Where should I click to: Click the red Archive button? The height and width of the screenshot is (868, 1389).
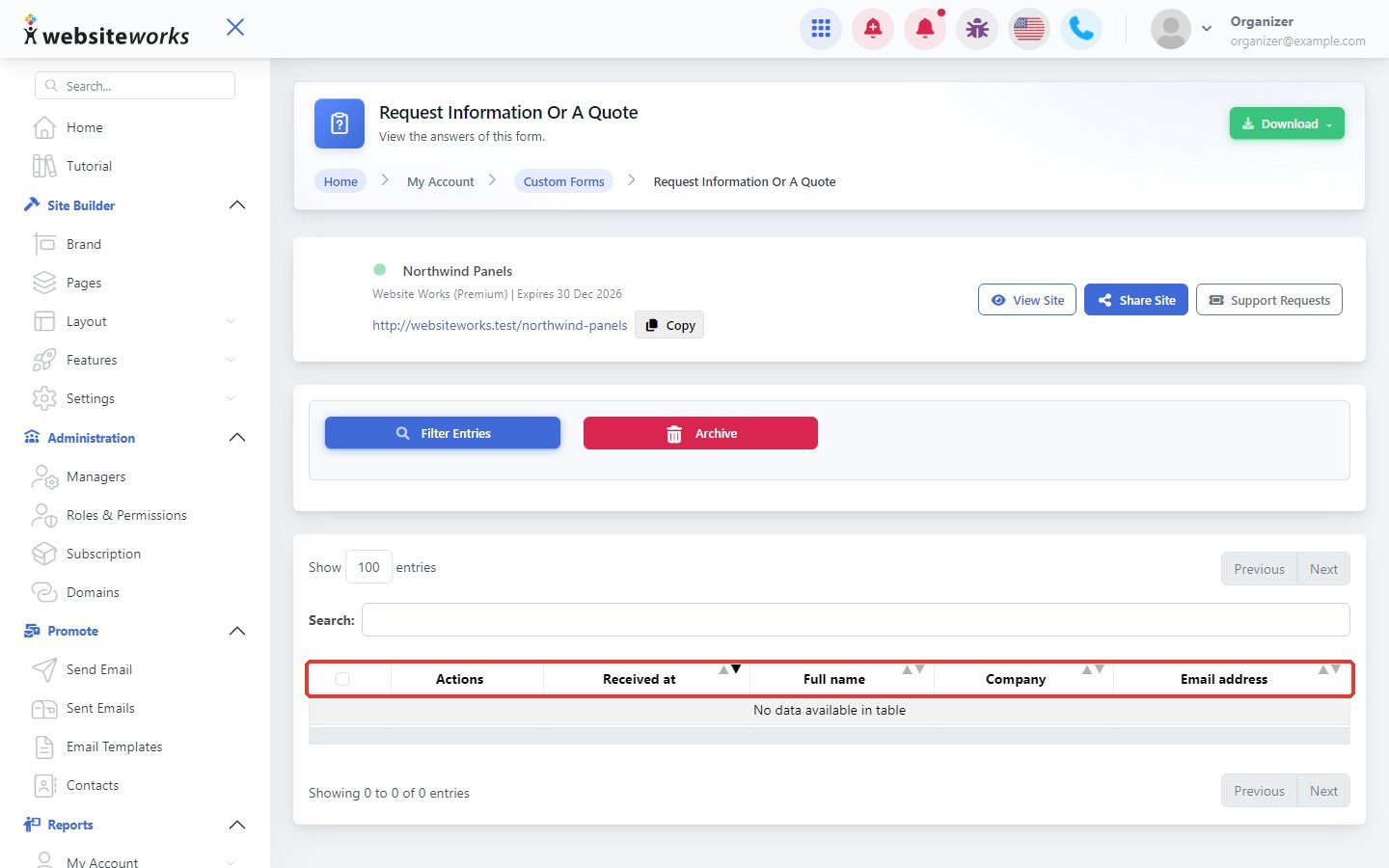[700, 433]
